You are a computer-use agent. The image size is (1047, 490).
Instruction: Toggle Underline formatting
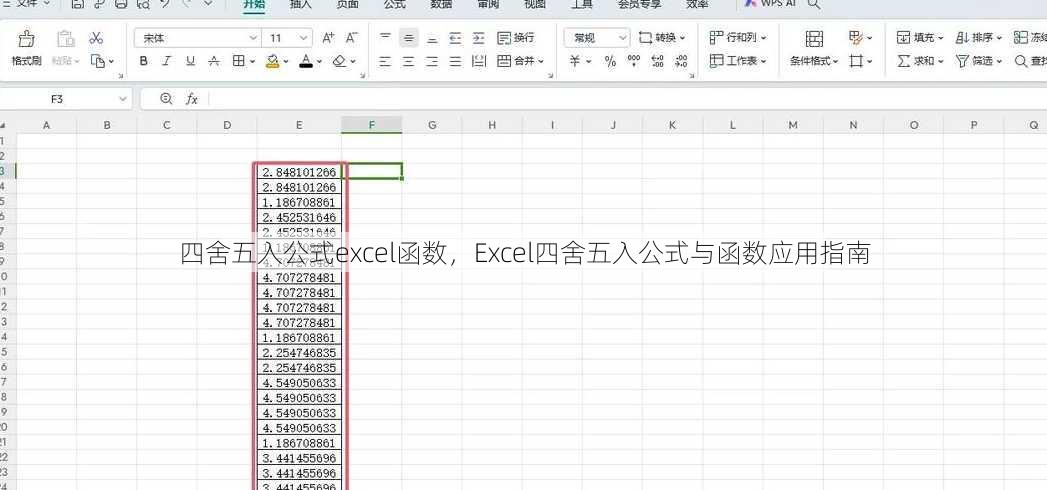pos(190,61)
